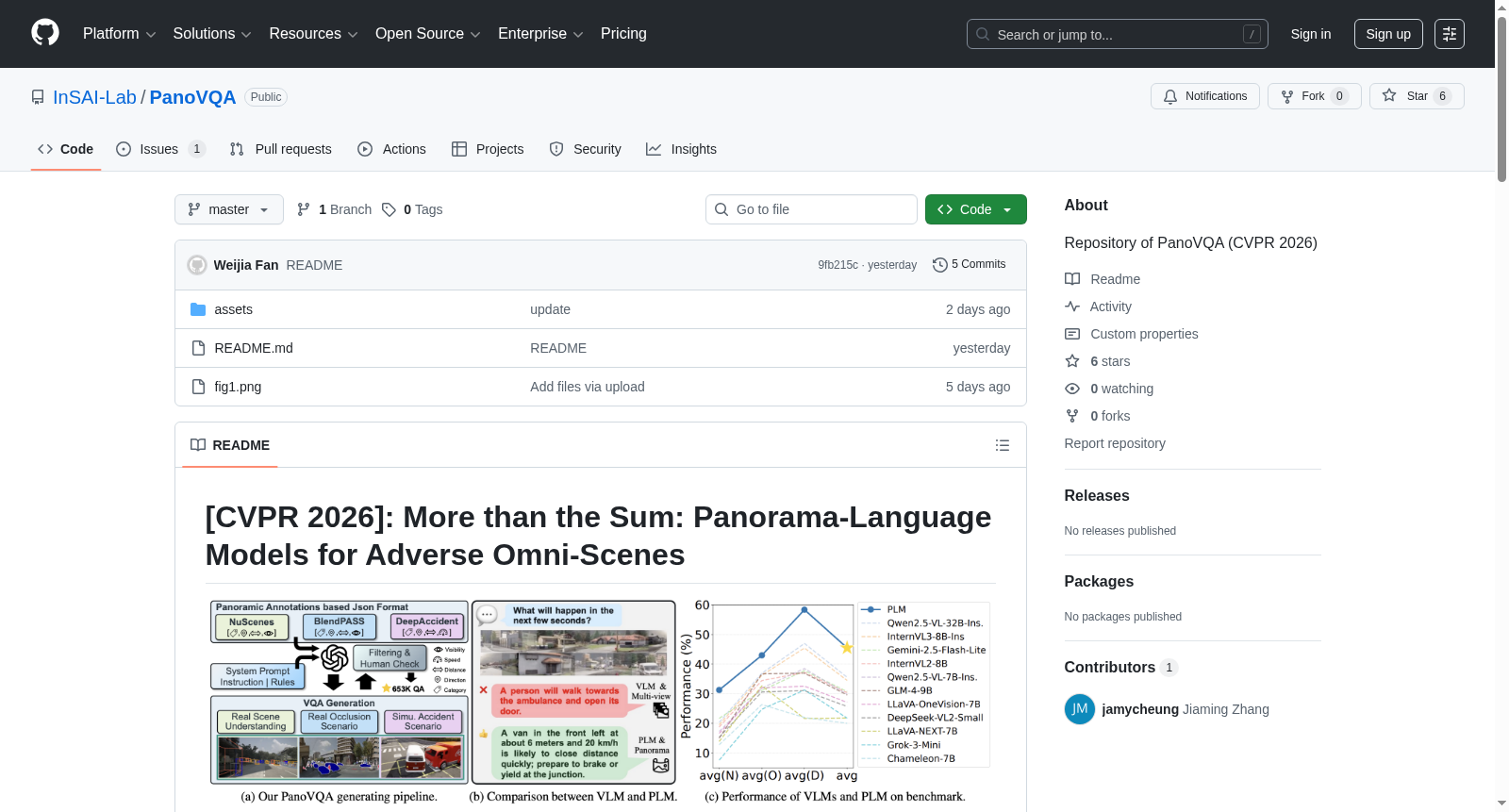This screenshot has height=812, width=1509.
Task: Switch to the Pull requests tab
Action: point(281,149)
